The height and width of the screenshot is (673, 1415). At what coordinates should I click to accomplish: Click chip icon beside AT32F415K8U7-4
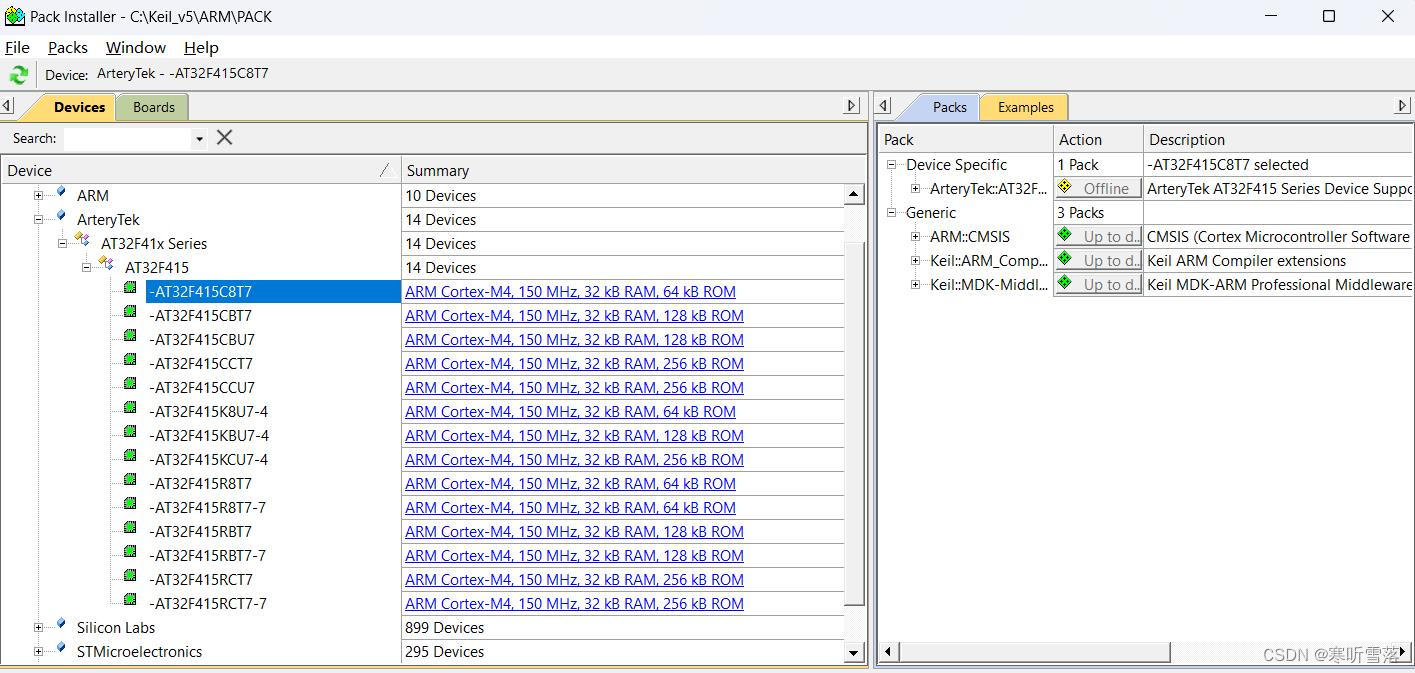[x=130, y=410]
